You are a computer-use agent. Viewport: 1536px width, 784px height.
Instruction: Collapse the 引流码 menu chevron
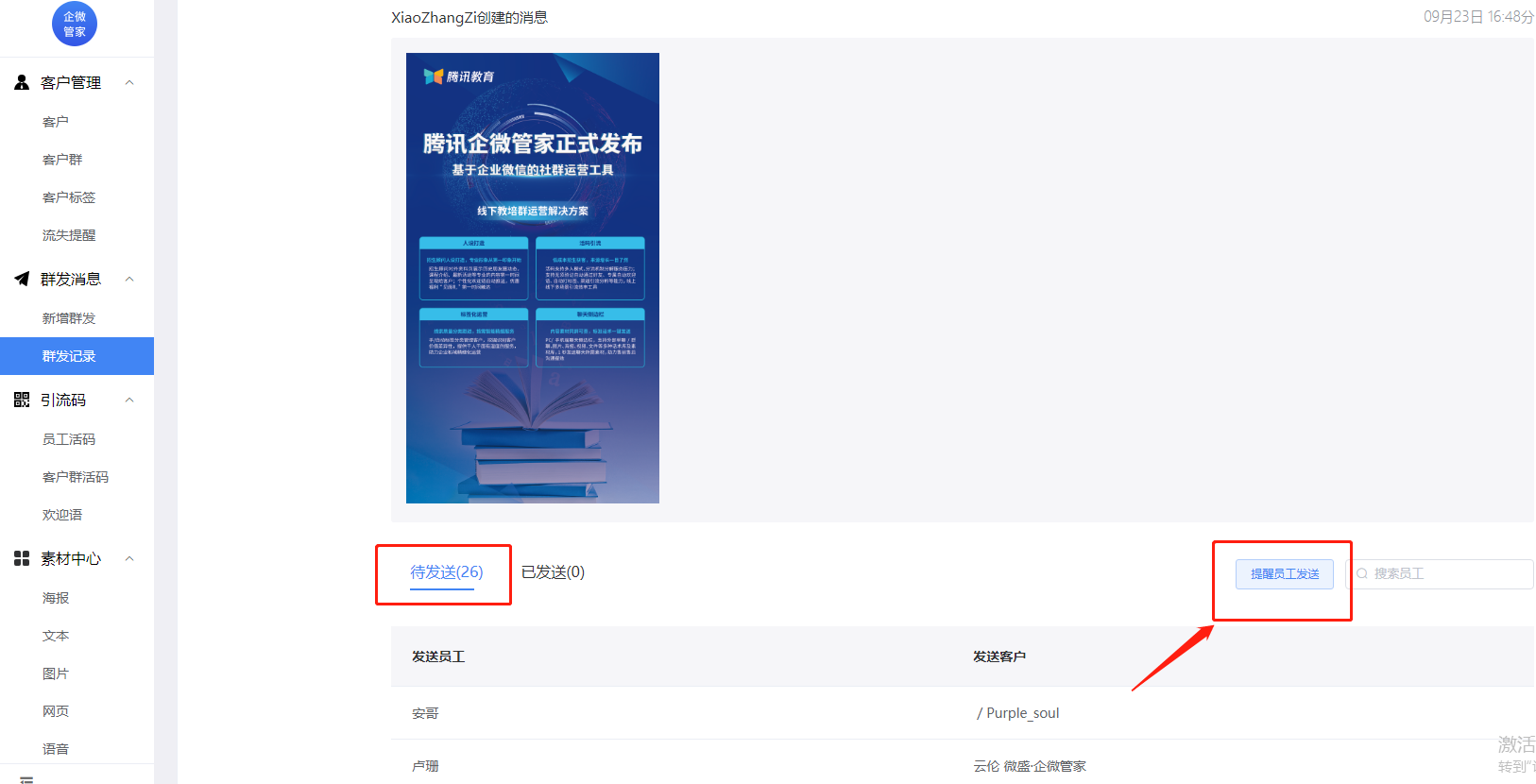[129, 400]
